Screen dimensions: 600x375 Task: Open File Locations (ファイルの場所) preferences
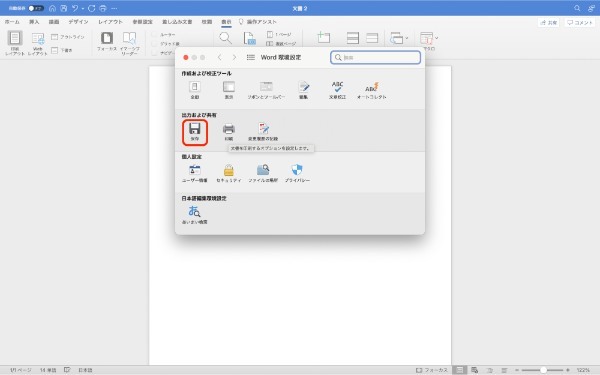point(263,173)
